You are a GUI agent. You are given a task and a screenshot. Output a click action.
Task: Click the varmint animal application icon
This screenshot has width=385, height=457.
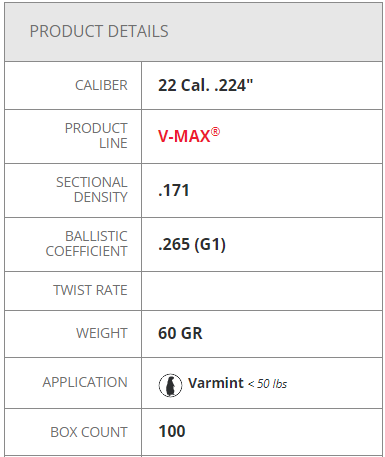coord(170,385)
